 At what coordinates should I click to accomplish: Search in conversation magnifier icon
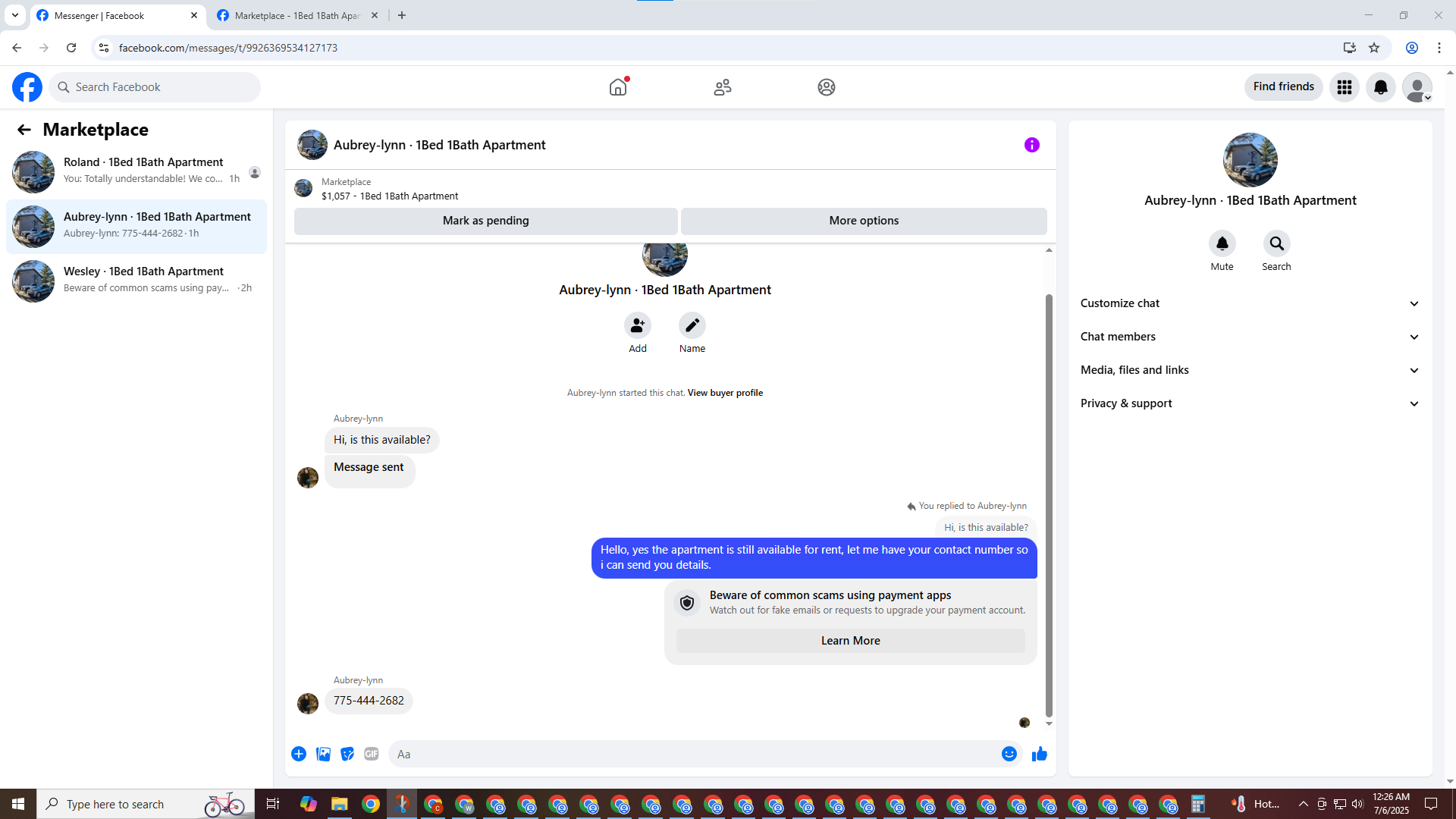tap(1276, 243)
